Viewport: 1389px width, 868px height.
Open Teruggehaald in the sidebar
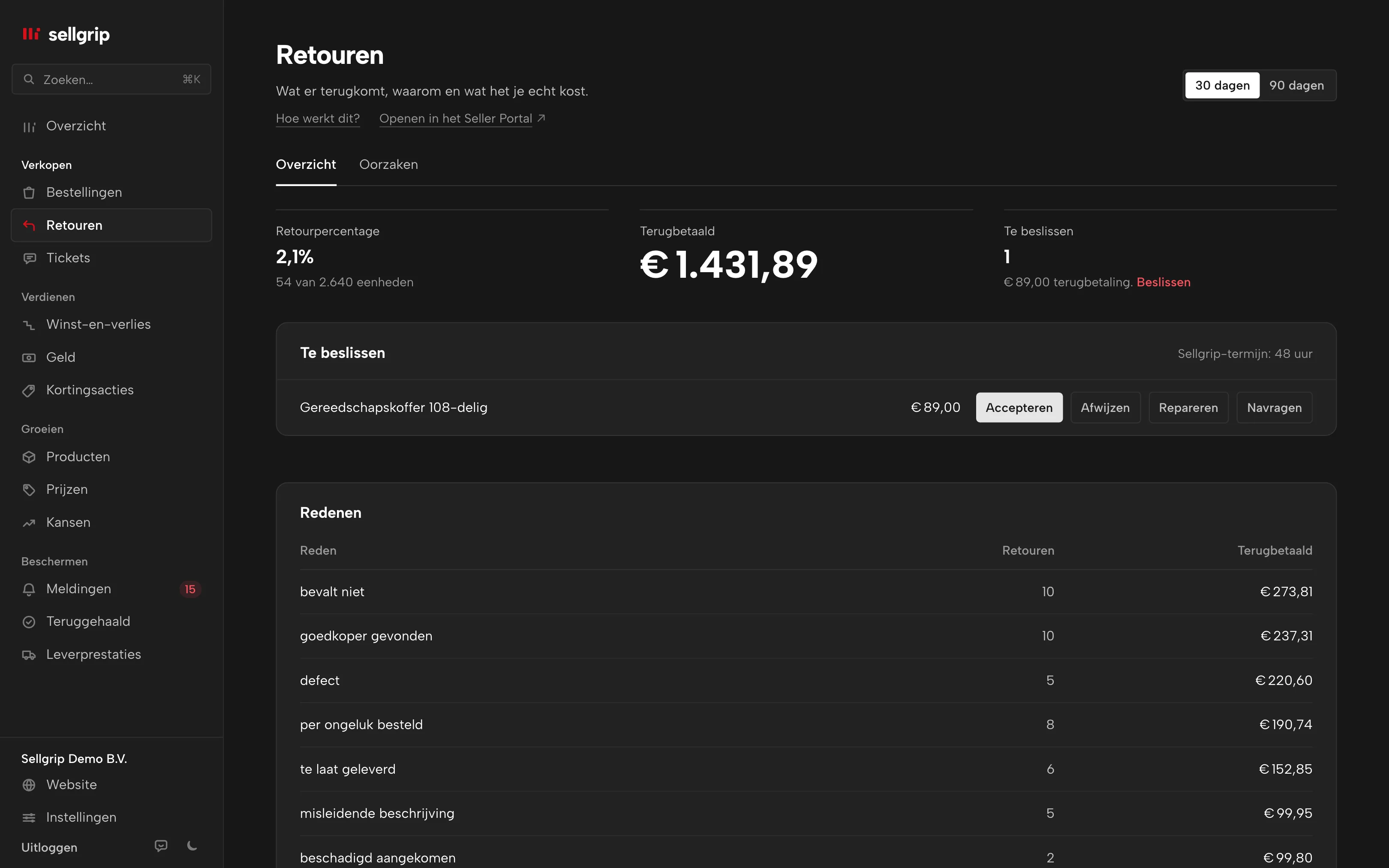(111, 622)
